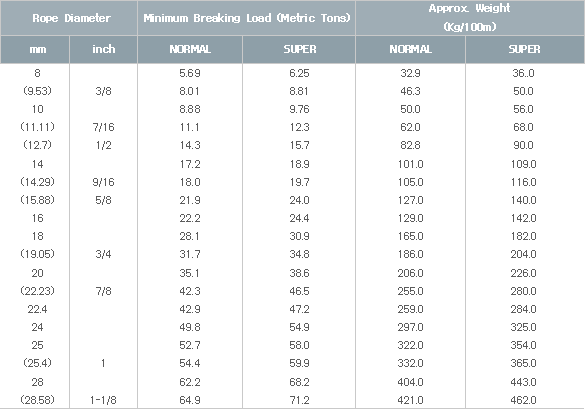Select the 1-1/8 inch cell

(103, 400)
